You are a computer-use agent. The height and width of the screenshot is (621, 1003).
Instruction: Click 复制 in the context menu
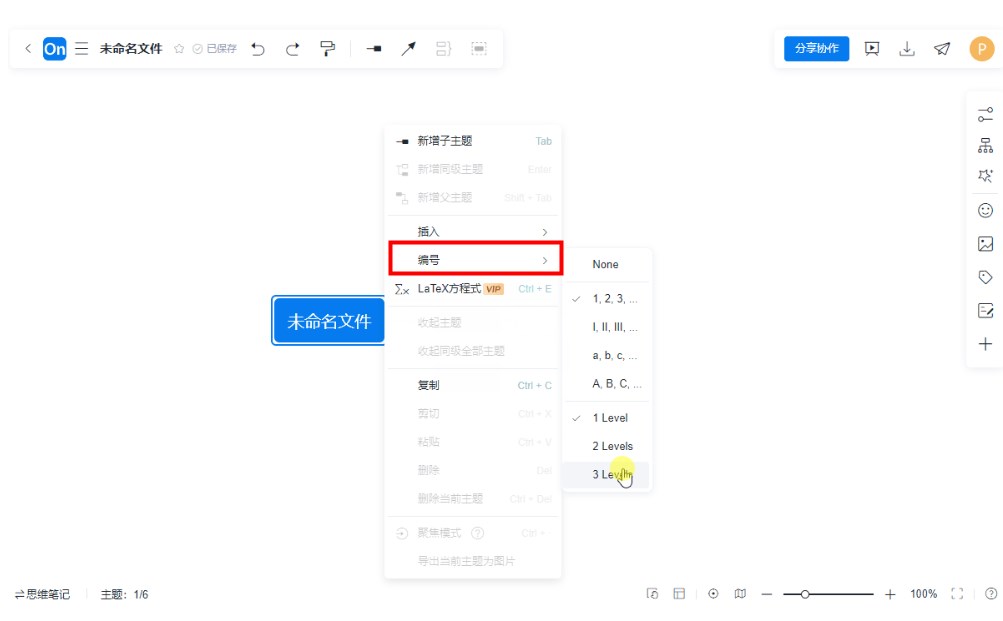pos(428,385)
